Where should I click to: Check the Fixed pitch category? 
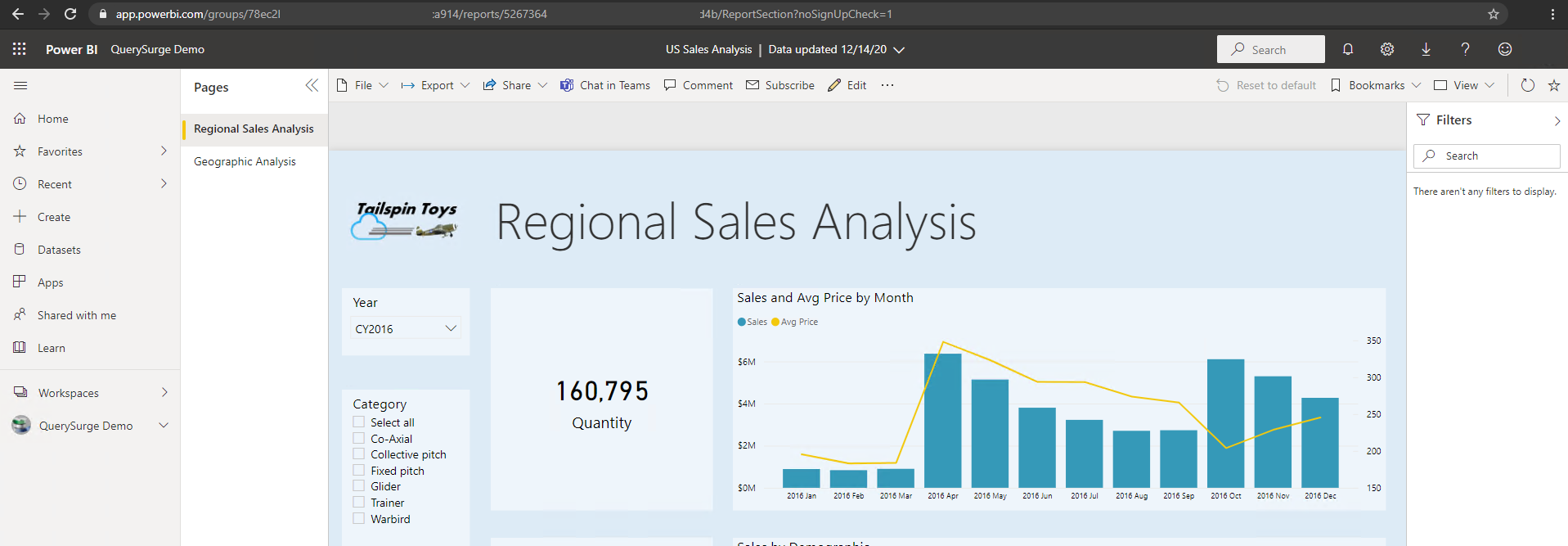point(358,470)
